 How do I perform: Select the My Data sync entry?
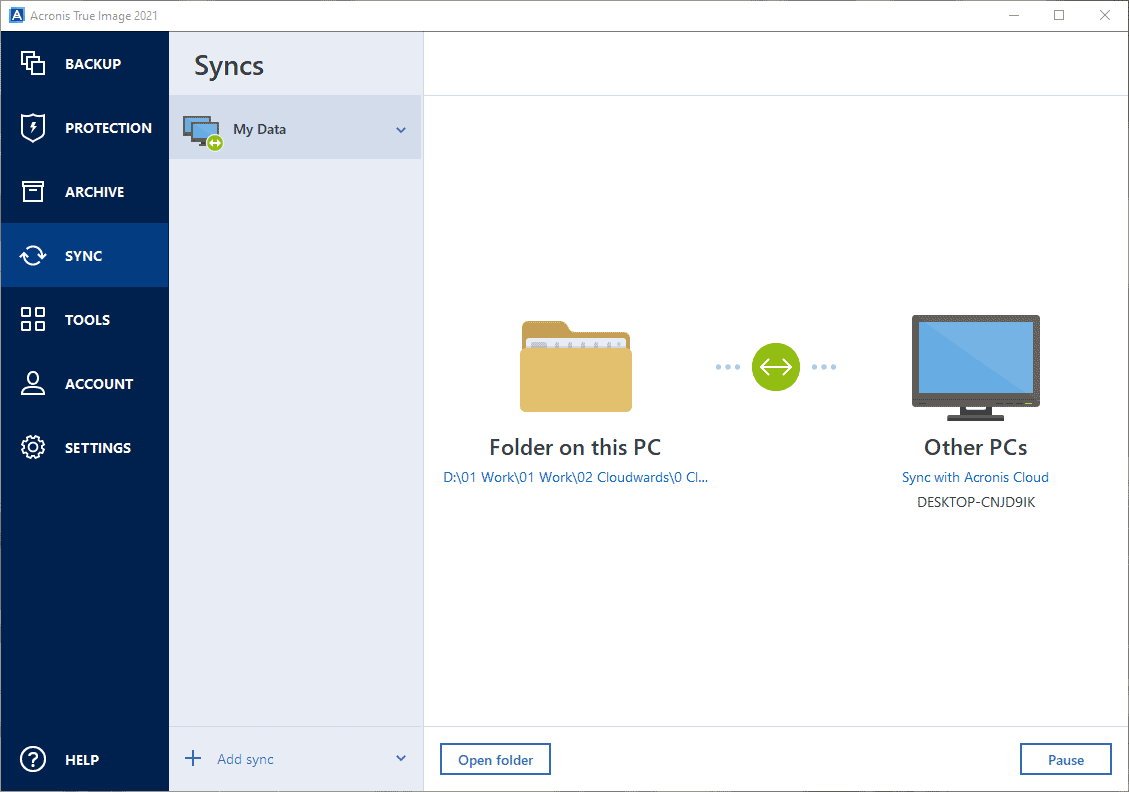pos(295,128)
